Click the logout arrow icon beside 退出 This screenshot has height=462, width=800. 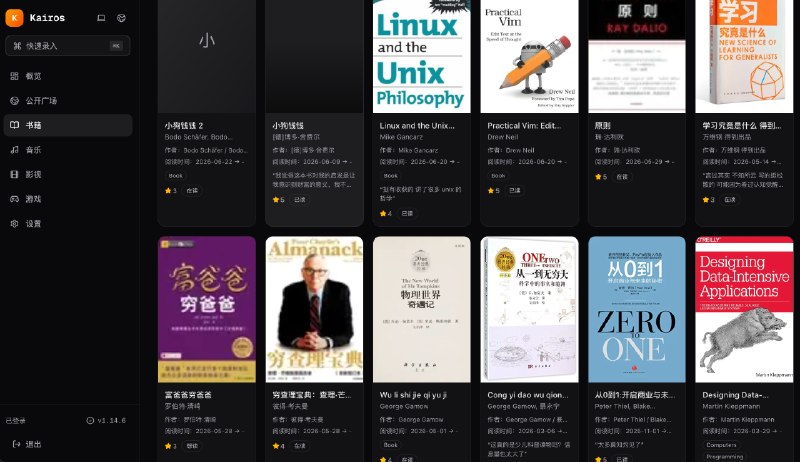[16, 444]
